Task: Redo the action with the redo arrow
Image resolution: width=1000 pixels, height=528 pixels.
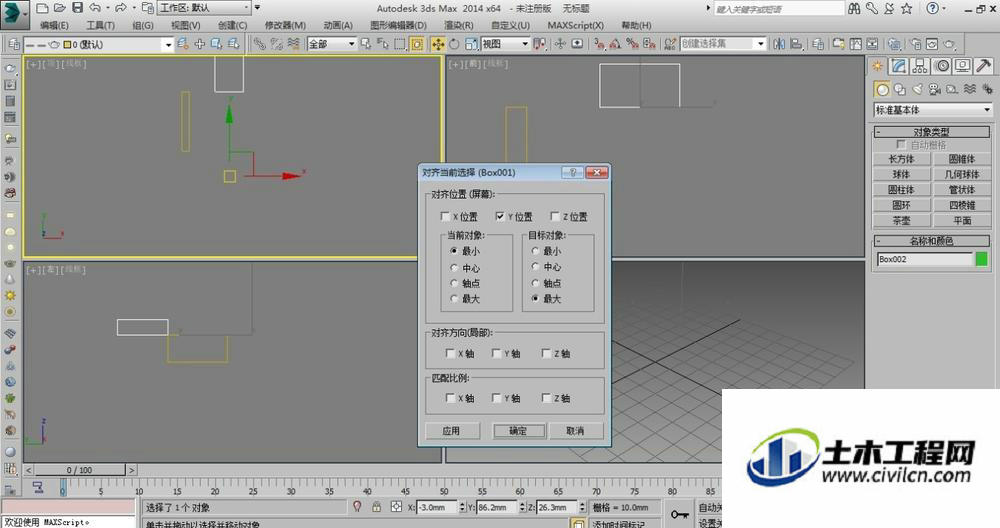Action: click(x=120, y=8)
